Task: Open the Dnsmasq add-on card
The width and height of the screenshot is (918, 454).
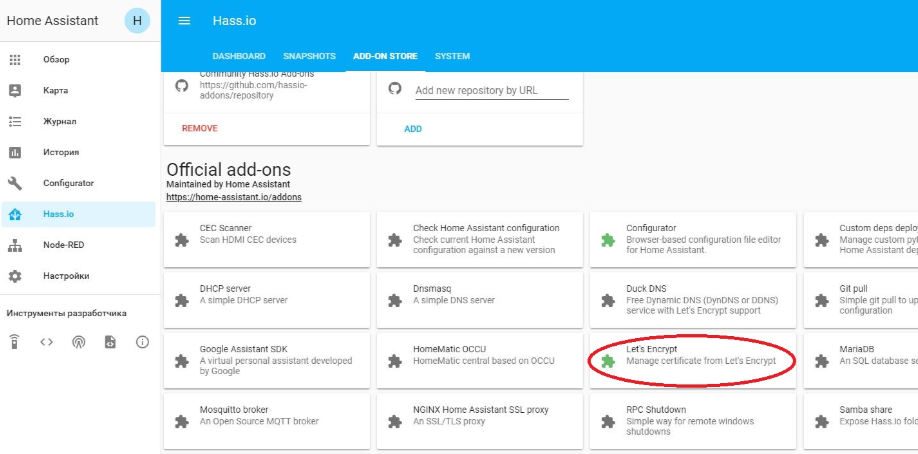Action: coord(480,300)
